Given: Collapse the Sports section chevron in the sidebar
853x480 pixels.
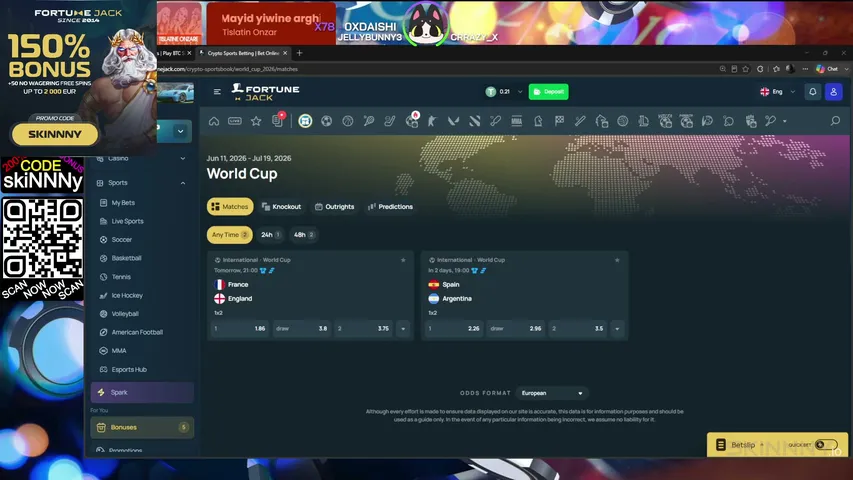Looking at the screenshot, I should pos(183,183).
